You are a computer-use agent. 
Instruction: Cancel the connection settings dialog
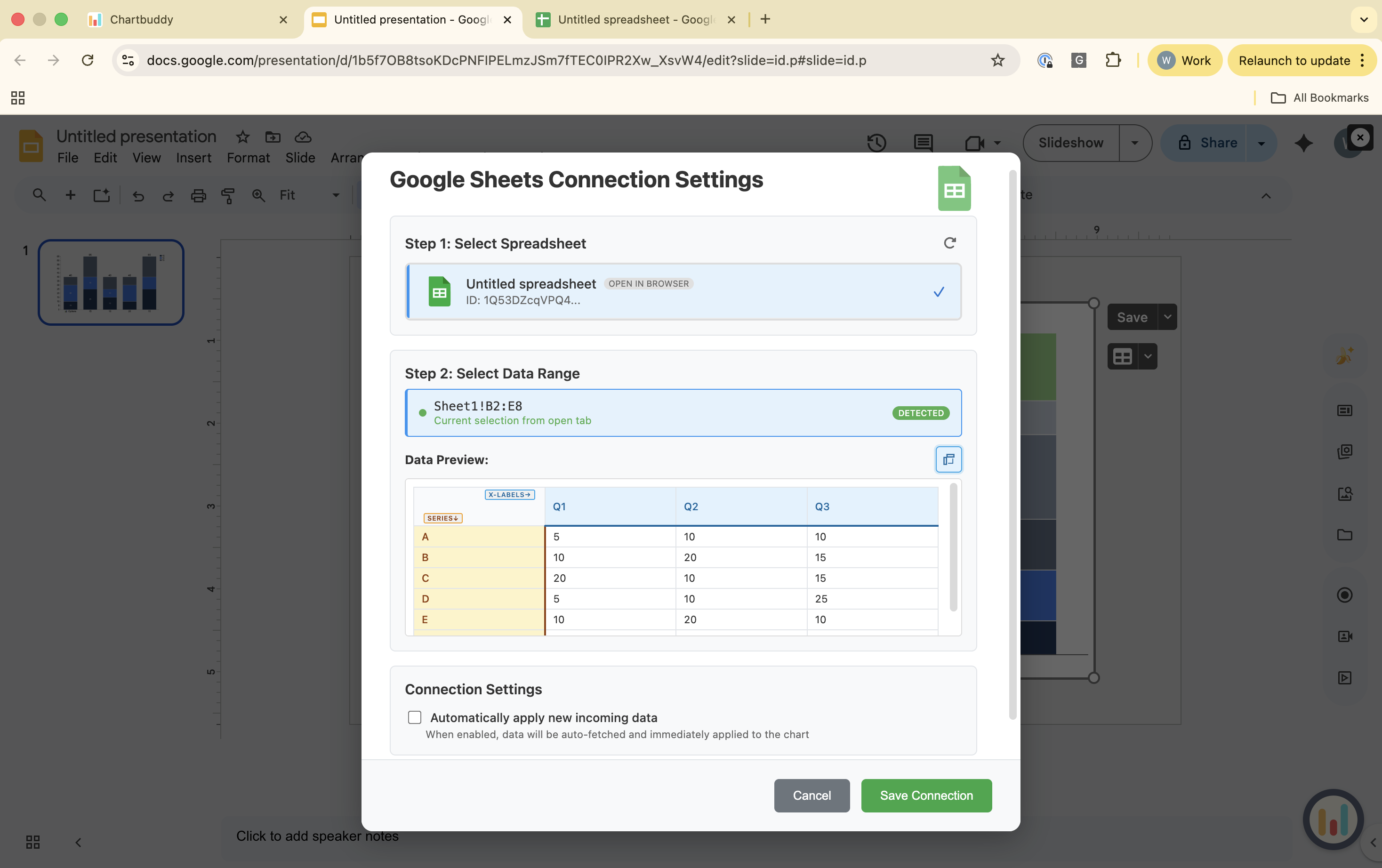pyautogui.click(x=812, y=796)
